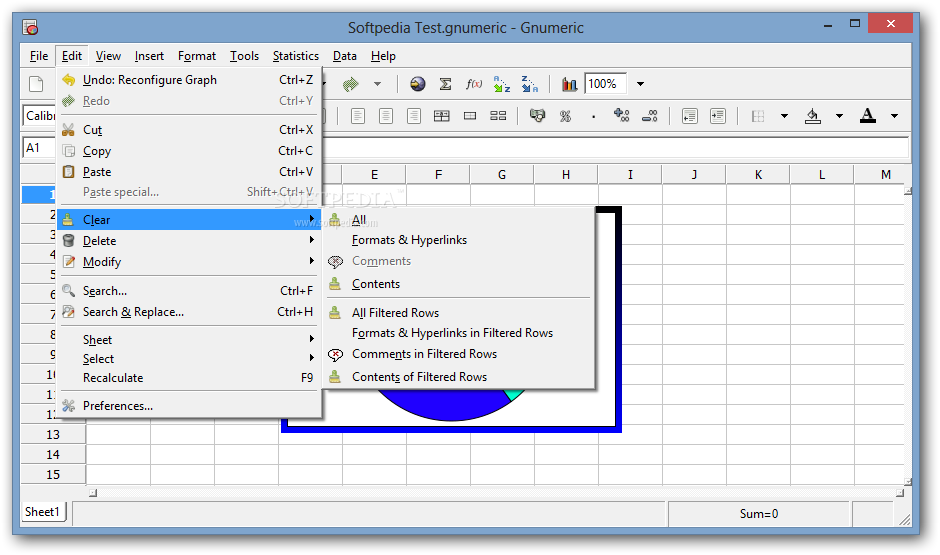Open the View menu
The height and width of the screenshot is (555, 940).
click(x=108, y=56)
